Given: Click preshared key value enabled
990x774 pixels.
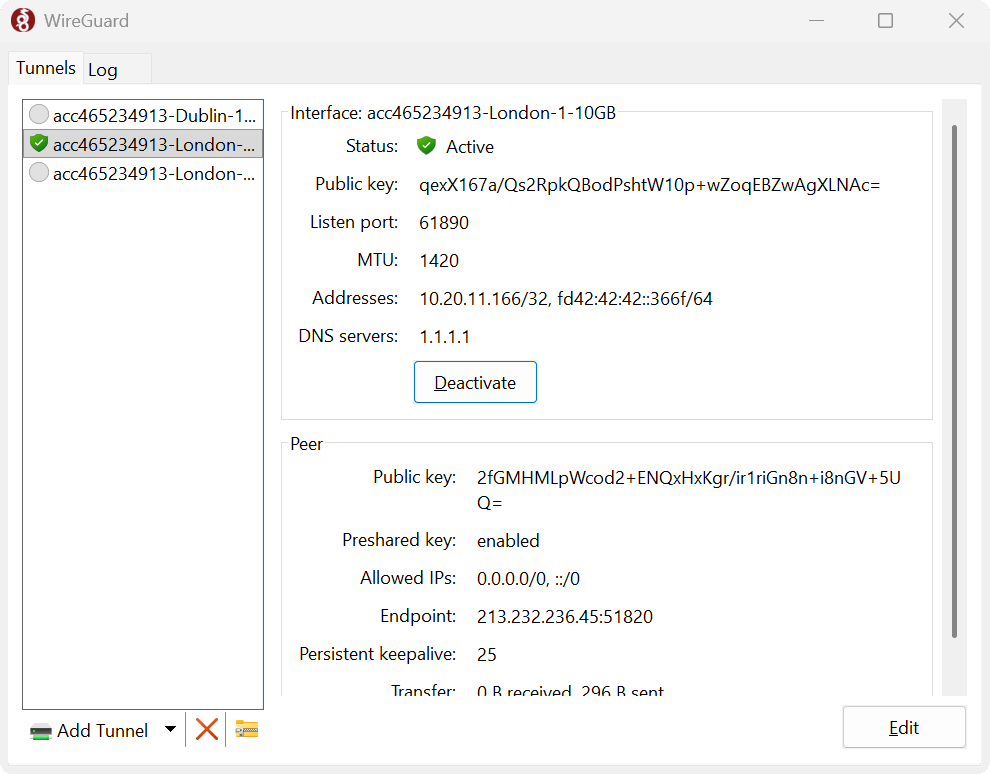Looking at the screenshot, I should (x=508, y=541).
